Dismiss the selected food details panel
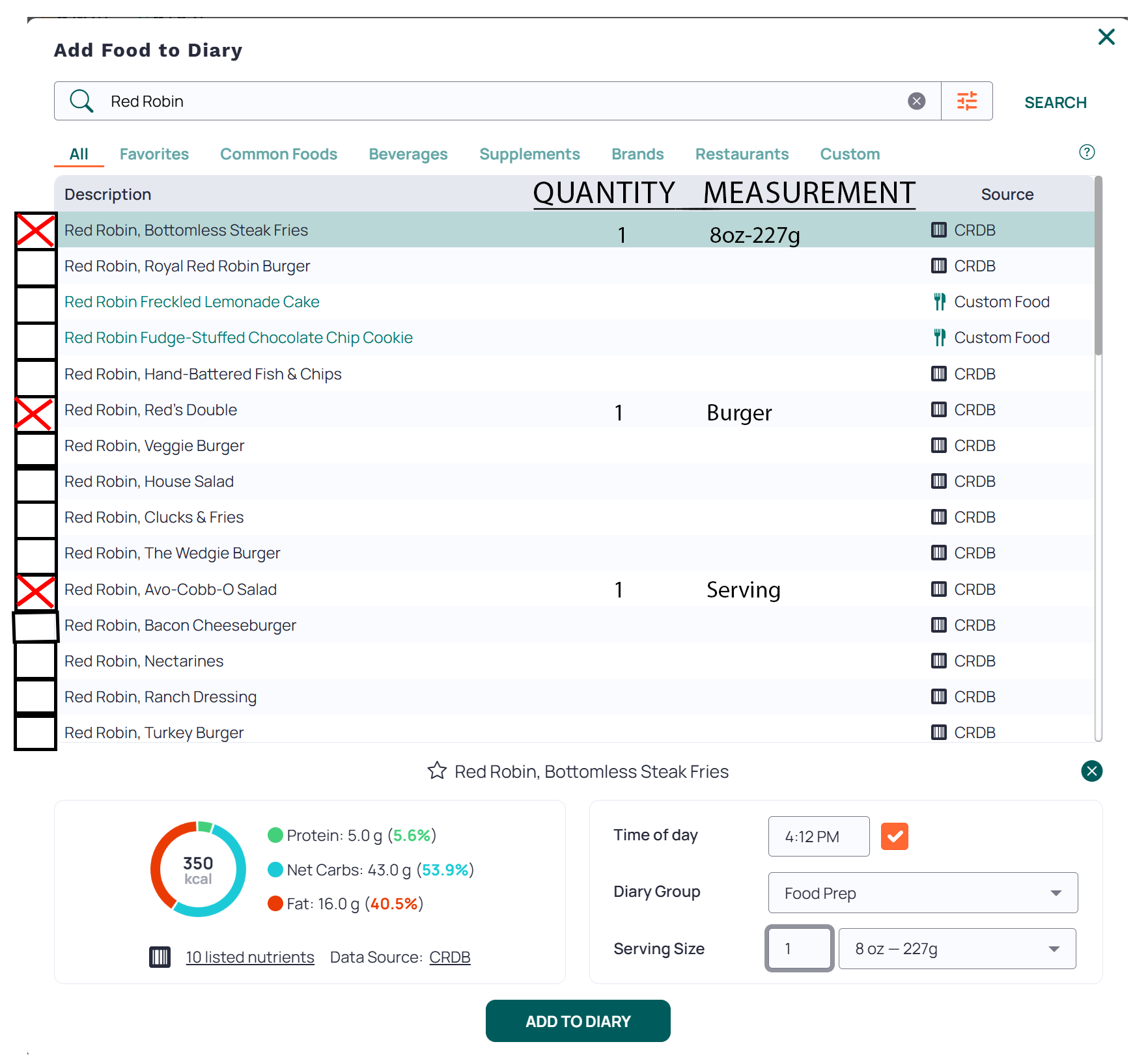The height and width of the screenshot is (1057, 1148). (x=1091, y=771)
